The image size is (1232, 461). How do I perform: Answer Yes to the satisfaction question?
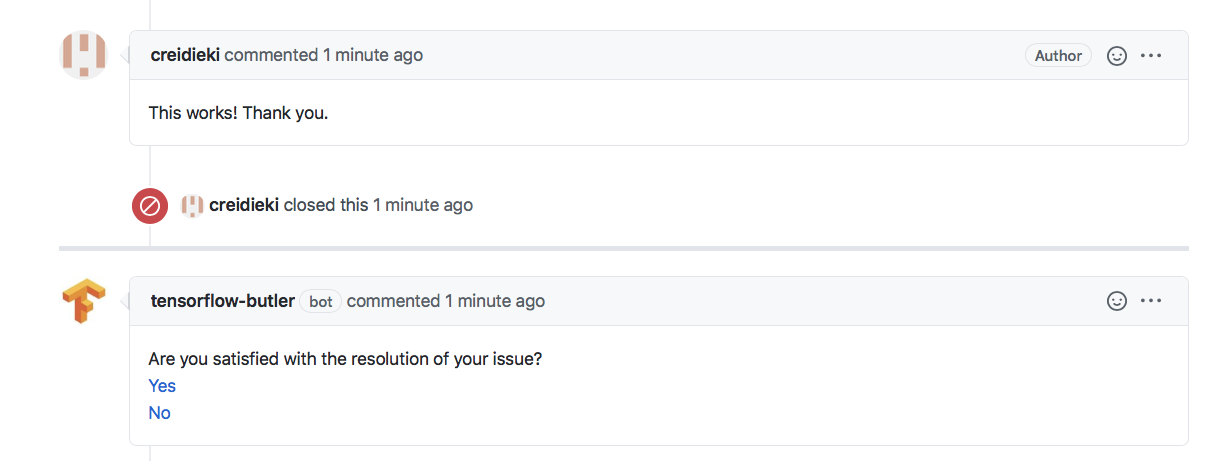[162, 386]
